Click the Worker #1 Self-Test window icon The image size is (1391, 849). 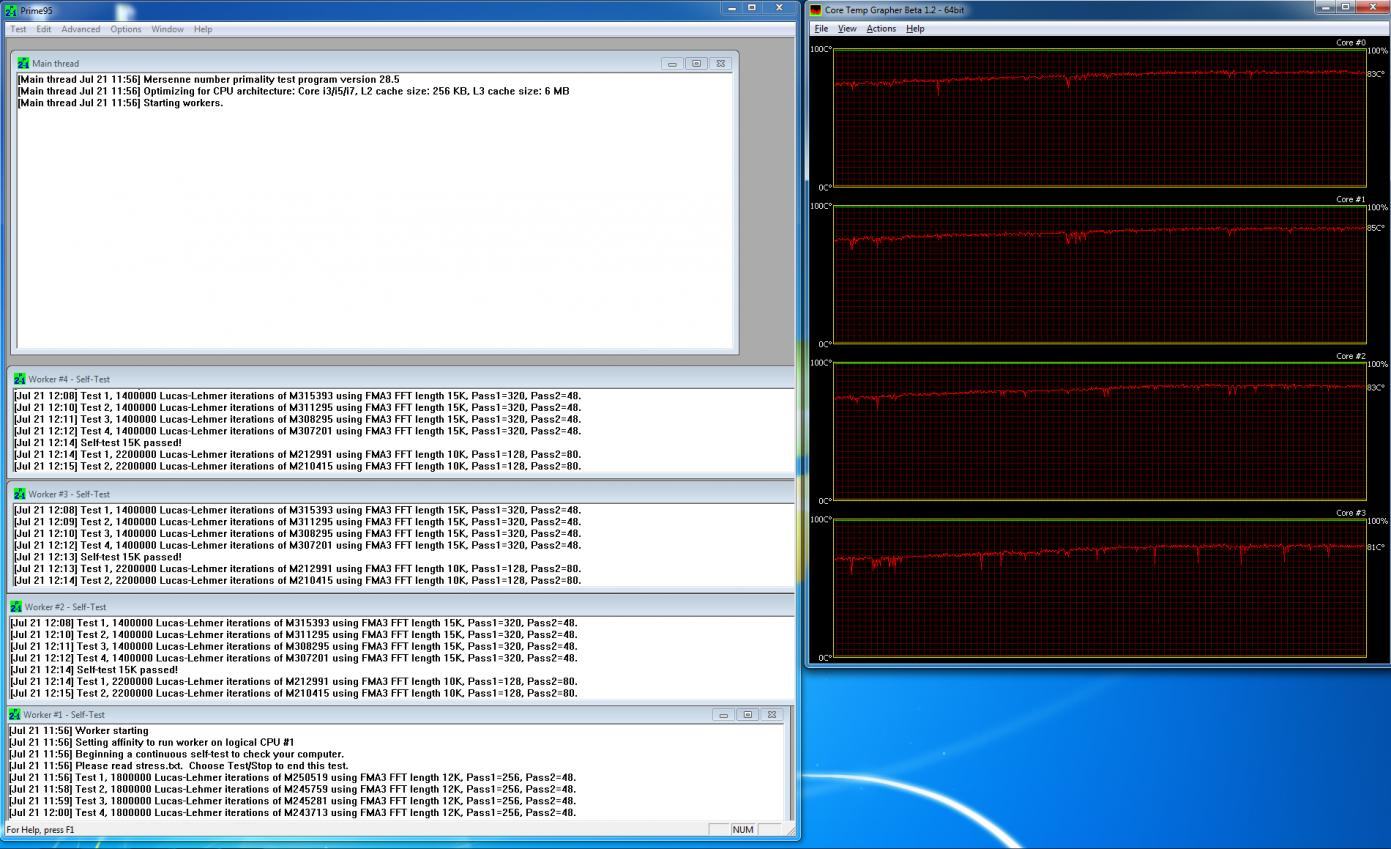pyautogui.click(x=14, y=715)
